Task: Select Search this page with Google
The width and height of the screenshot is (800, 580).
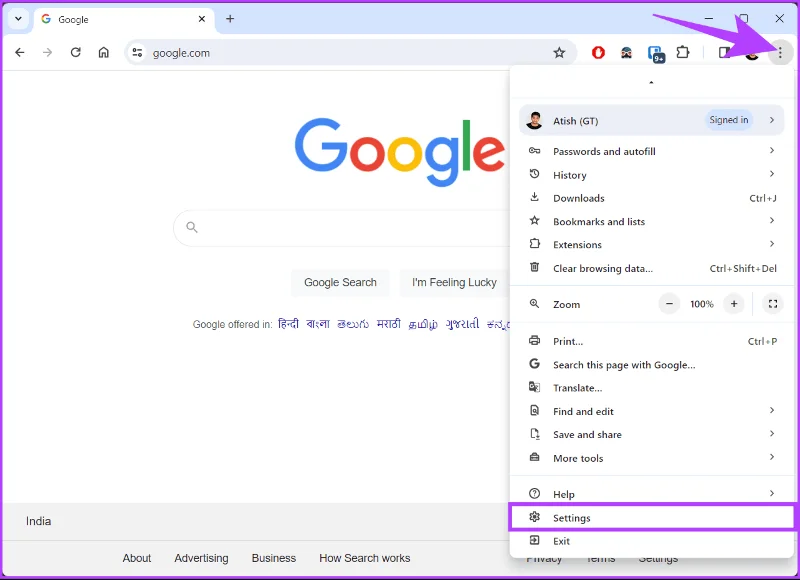Action: [652, 365]
